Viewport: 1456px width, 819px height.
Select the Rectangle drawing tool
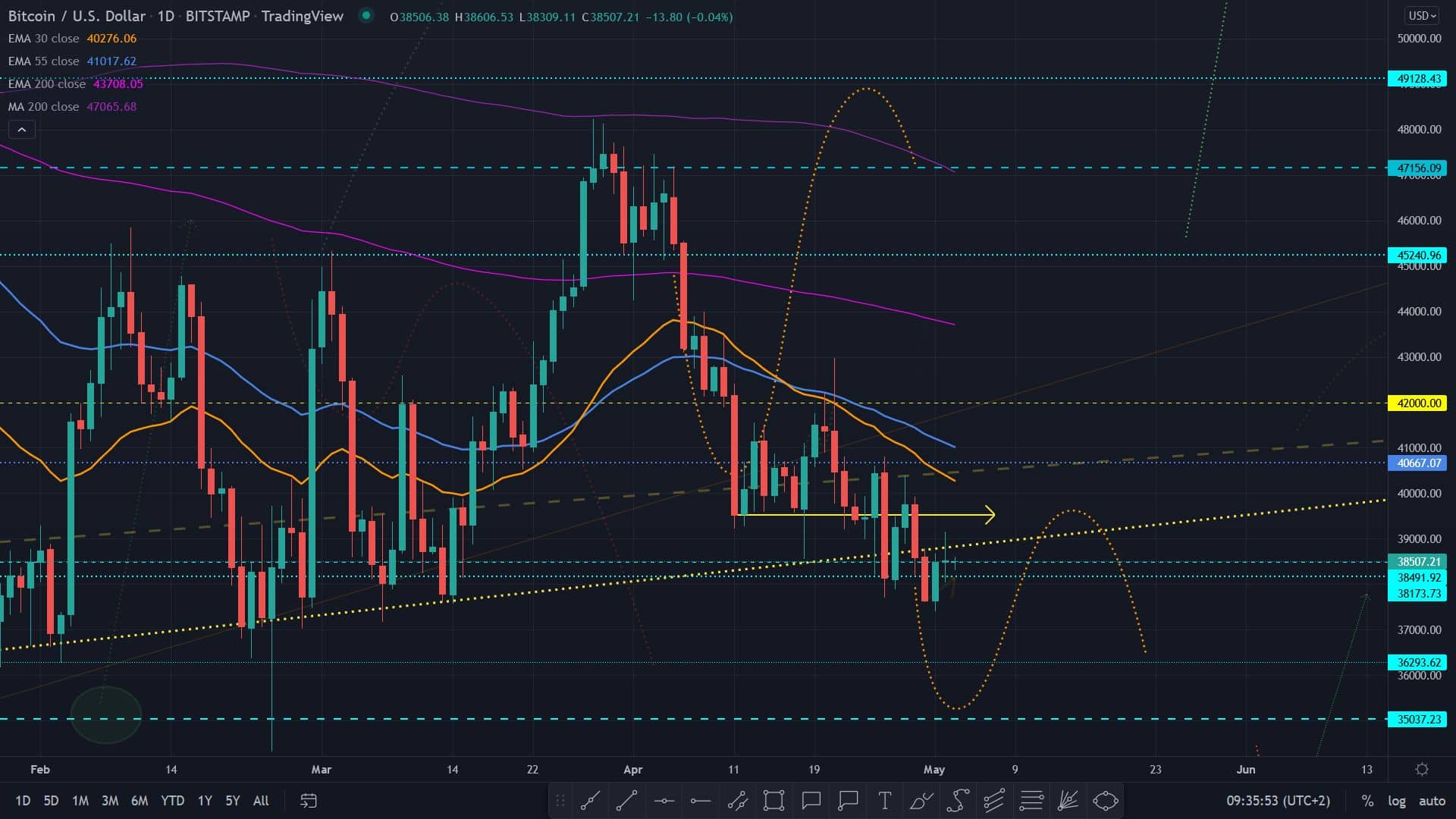tap(774, 801)
